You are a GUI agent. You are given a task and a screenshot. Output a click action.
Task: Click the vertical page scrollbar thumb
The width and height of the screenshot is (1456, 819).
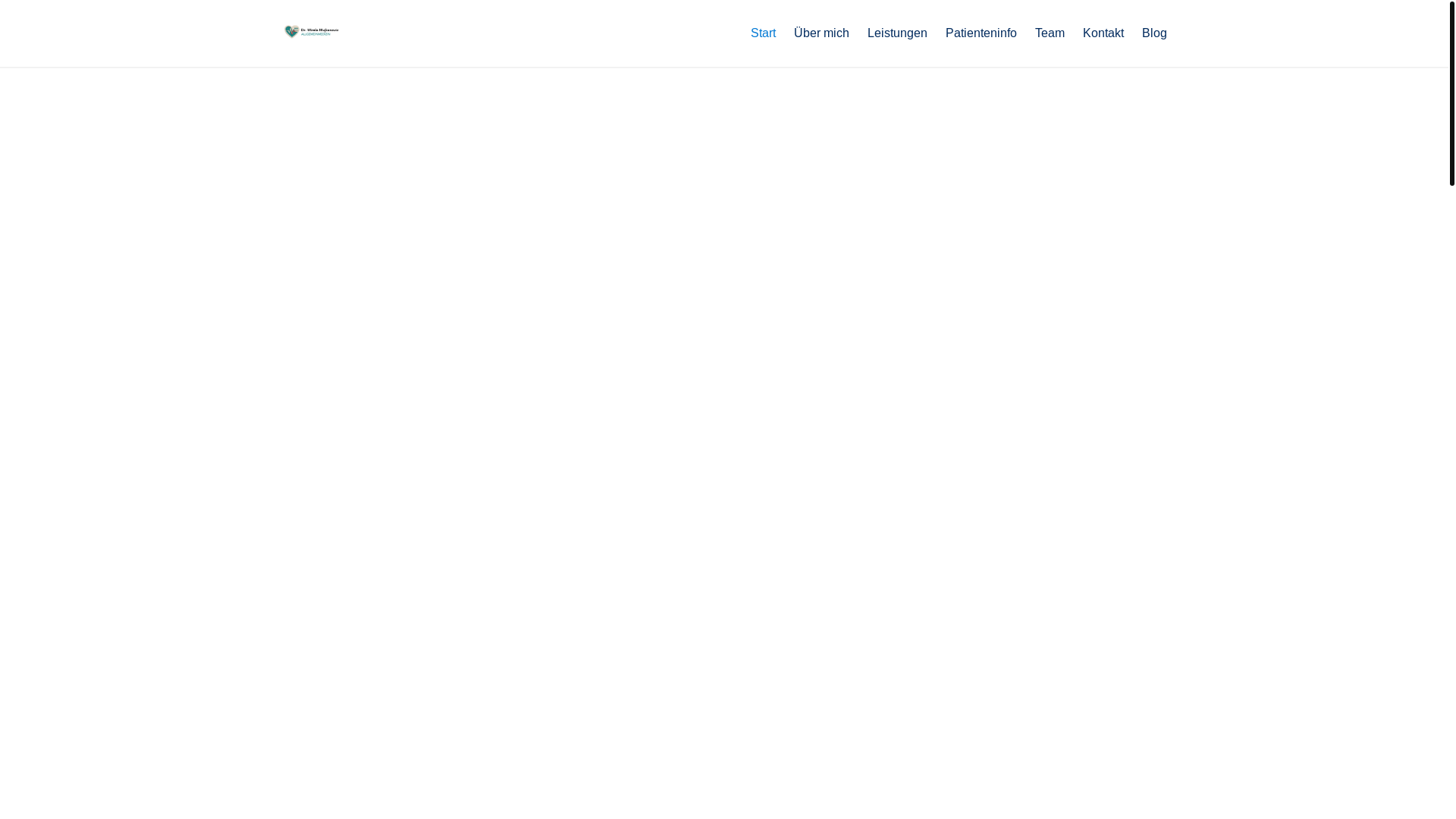1451,93
